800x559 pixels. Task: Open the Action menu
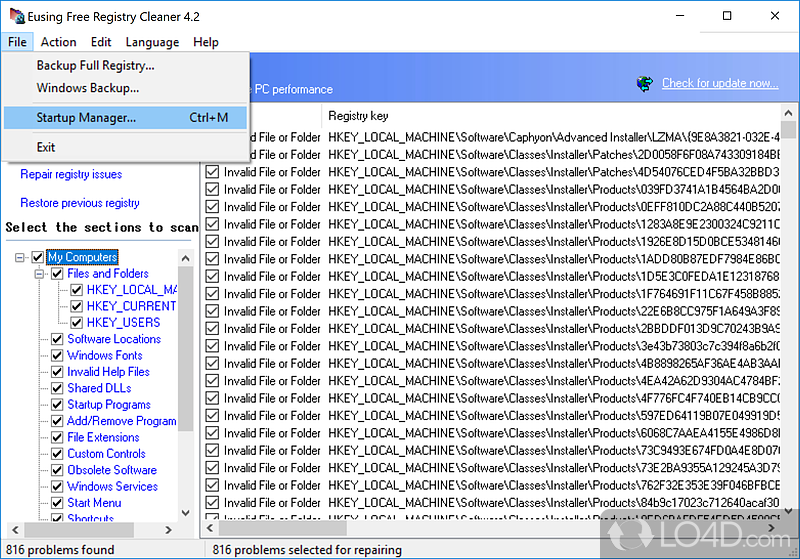tap(58, 42)
